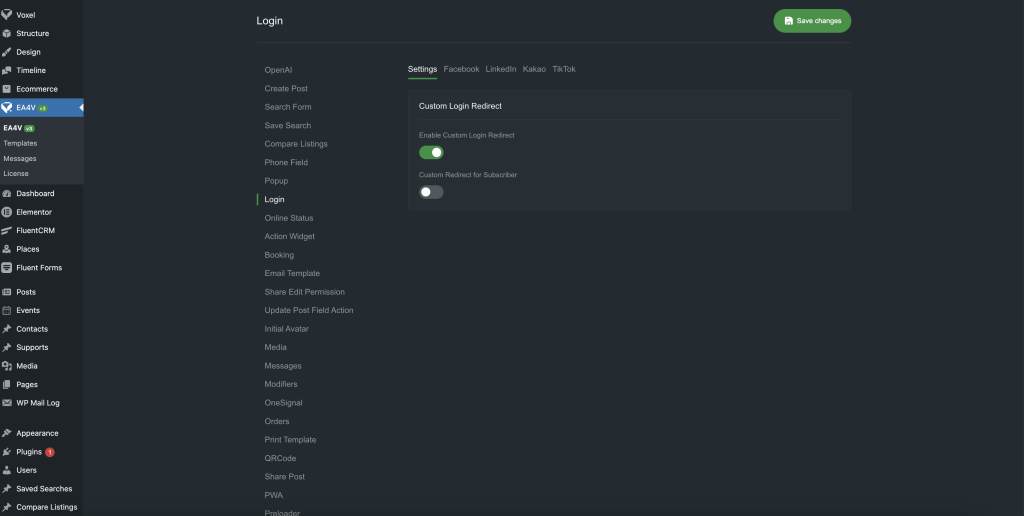Click the Elementor icon in sidebar
This screenshot has height=516, width=1024.
click(x=7, y=212)
